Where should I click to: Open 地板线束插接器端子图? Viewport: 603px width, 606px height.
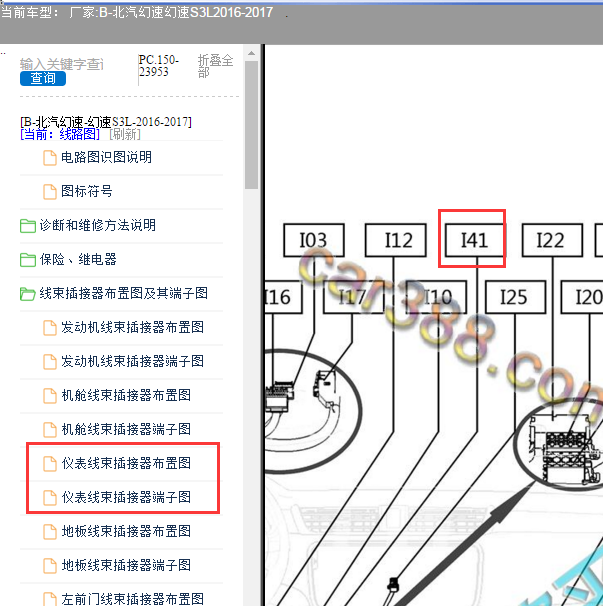click(x=126, y=565)
